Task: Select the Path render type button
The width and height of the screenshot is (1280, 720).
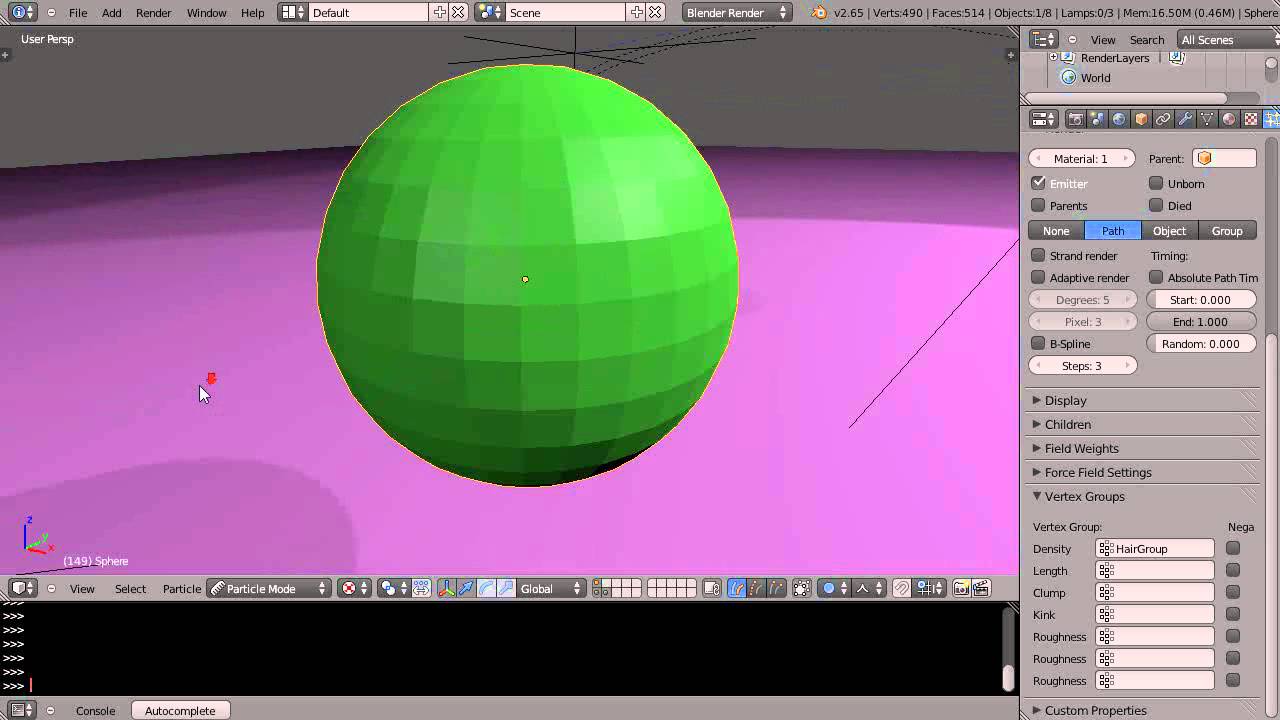Action: pyautogui.click(x=1113, y=231)
